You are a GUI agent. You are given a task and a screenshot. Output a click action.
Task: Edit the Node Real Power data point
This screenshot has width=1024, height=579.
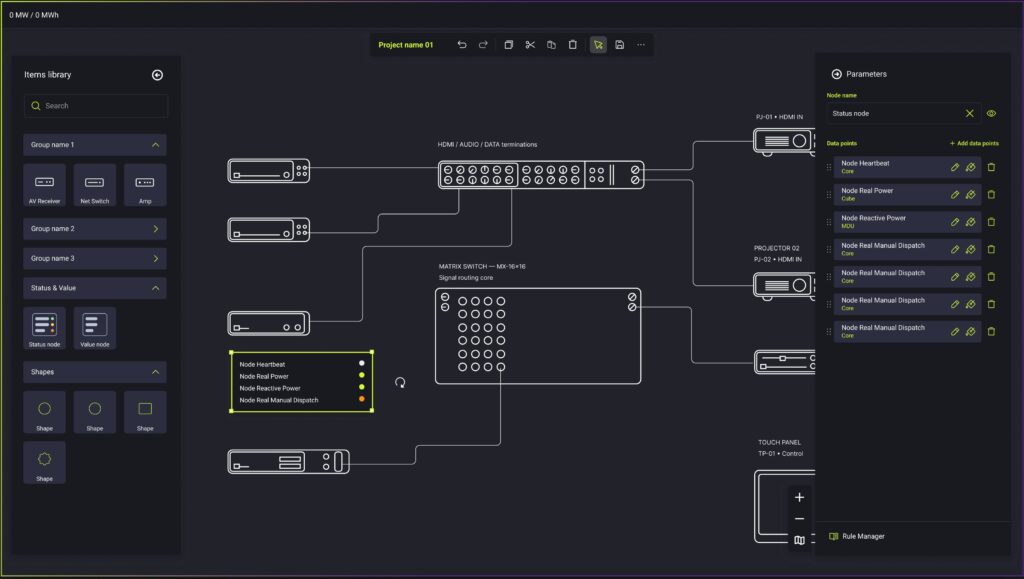[x=955, y=195]
